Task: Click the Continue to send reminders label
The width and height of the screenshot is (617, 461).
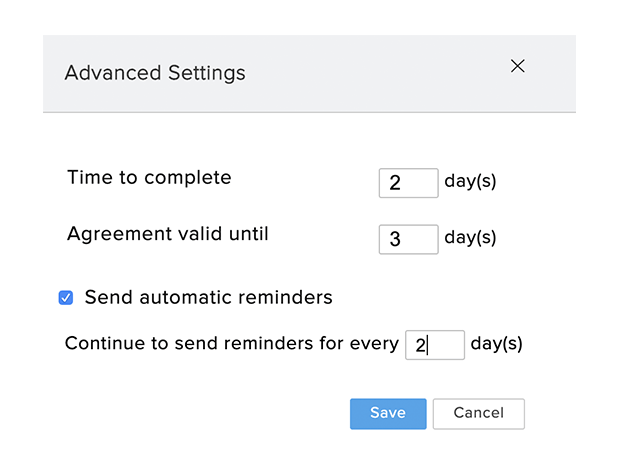Action: [231, 344]
